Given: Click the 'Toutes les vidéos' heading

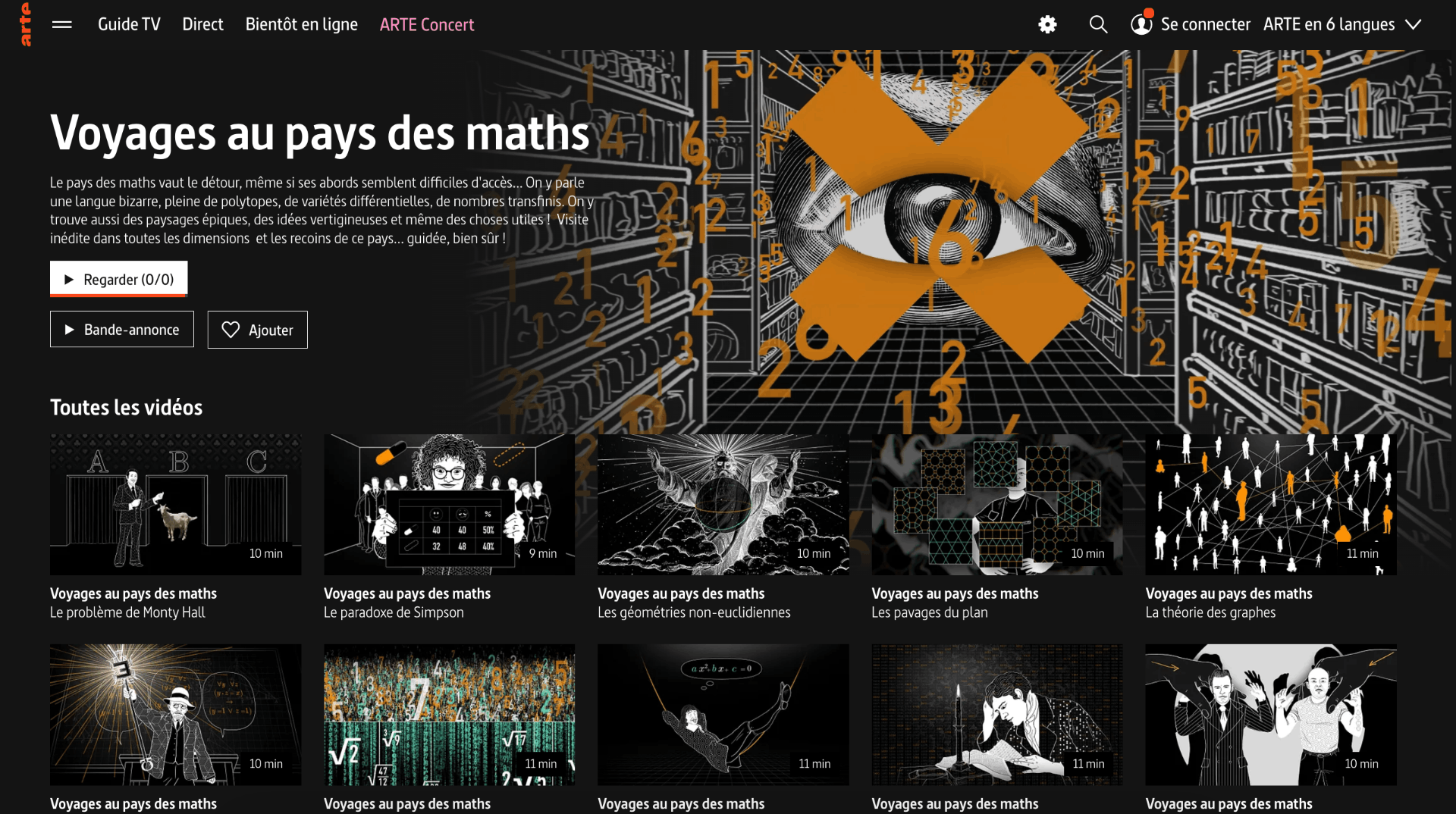Looking at the screenshot, I should click(127, 408).
